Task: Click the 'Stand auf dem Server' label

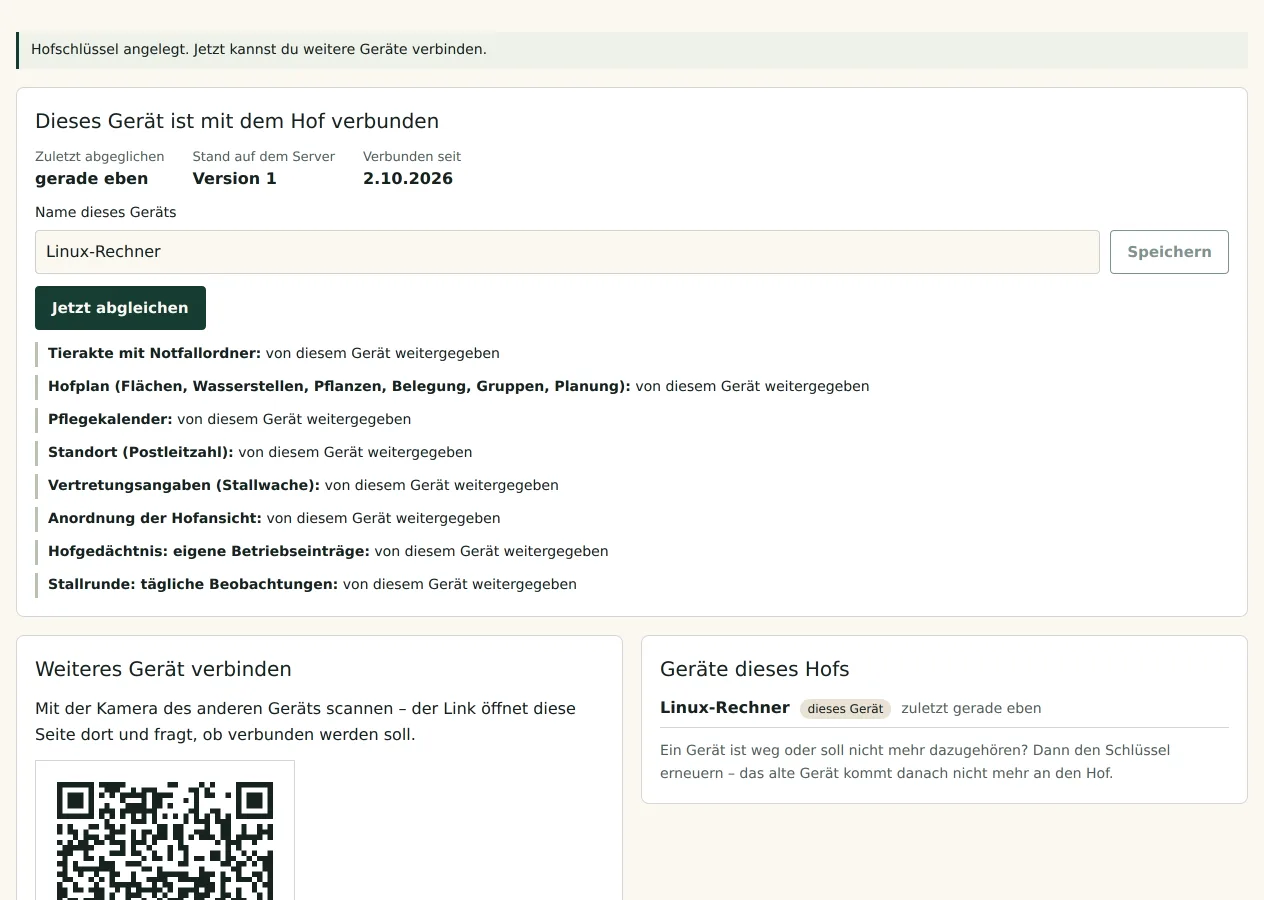Action: pos(264,157)
